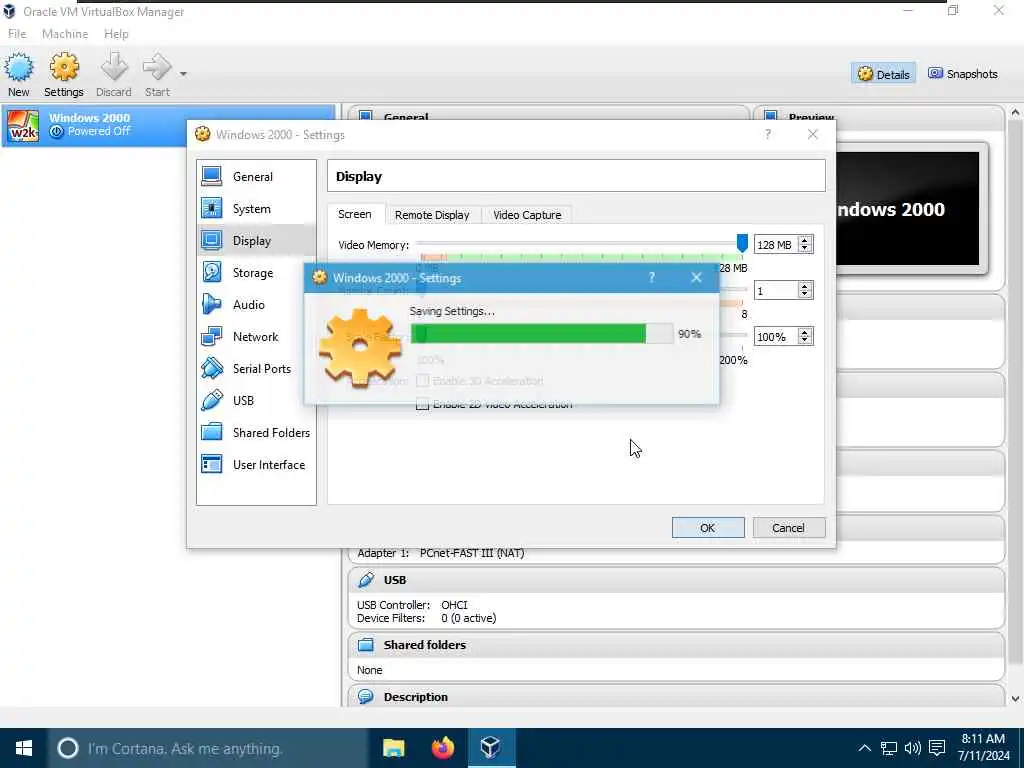This screenshot has width=1024, height=768.
Task: Open File Explorer from the taskbar
Action: (394, 748)
